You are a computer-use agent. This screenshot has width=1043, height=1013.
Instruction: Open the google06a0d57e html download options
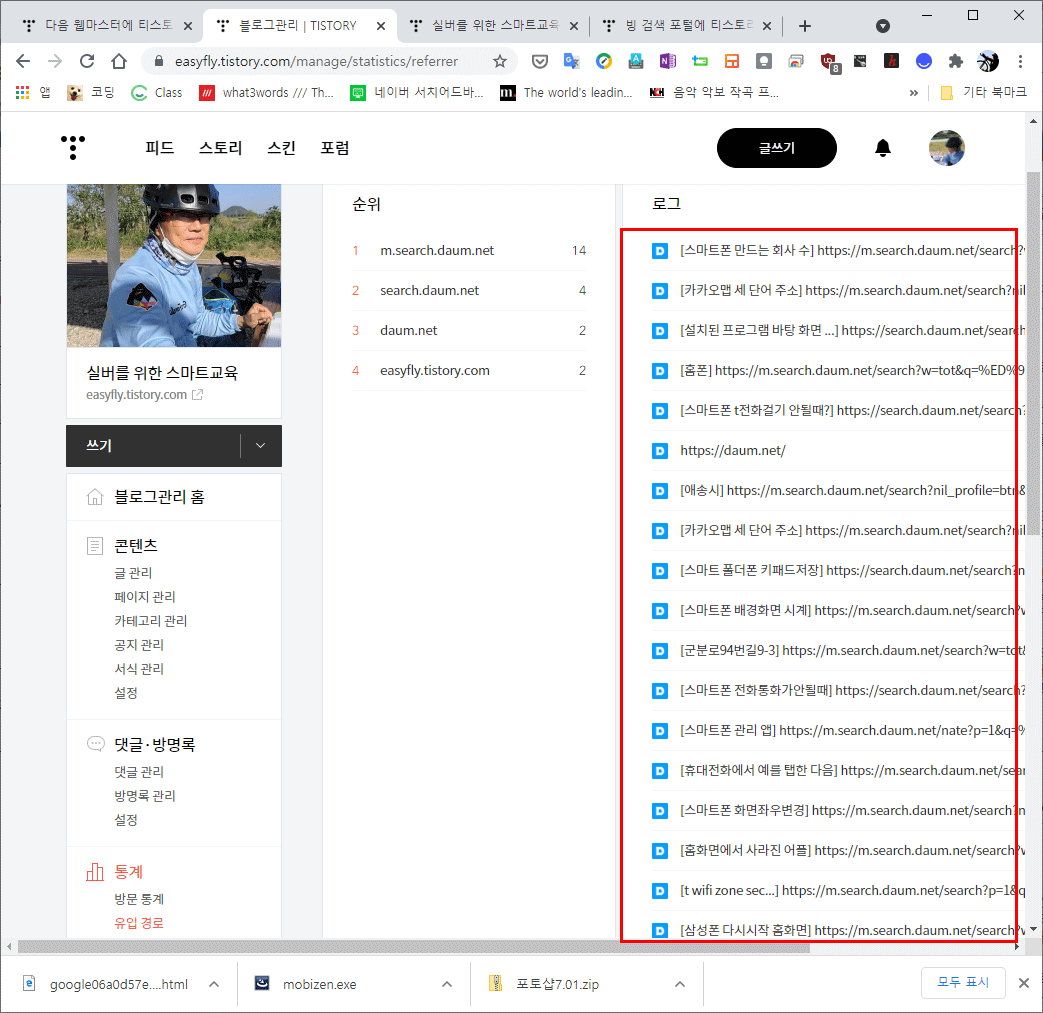[214, 984]
